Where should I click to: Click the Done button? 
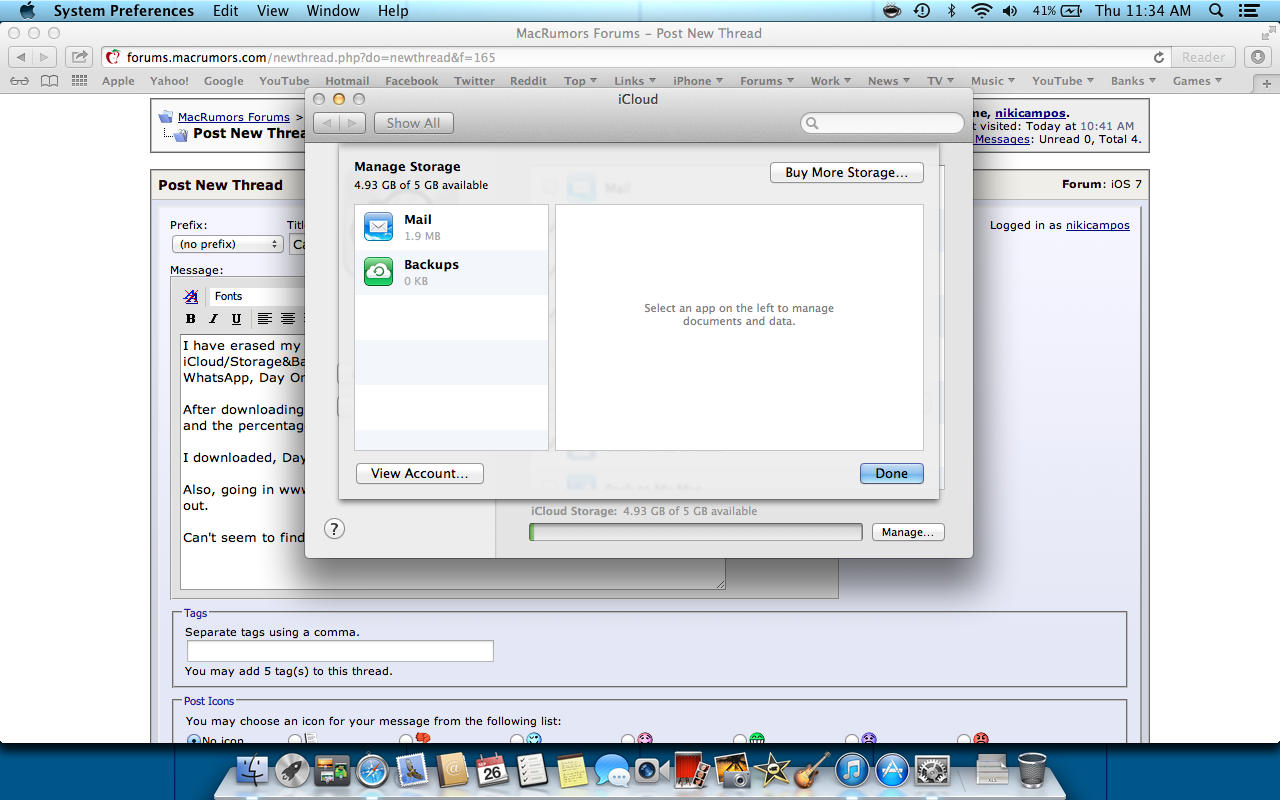pyautogui.click(x=892, y=473)
